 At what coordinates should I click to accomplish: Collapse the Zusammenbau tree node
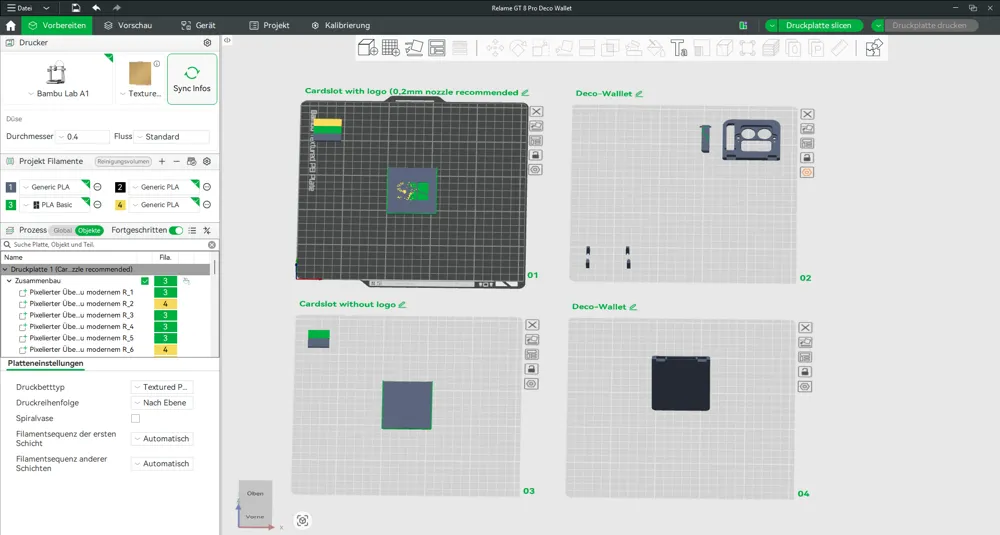[10, 281]
